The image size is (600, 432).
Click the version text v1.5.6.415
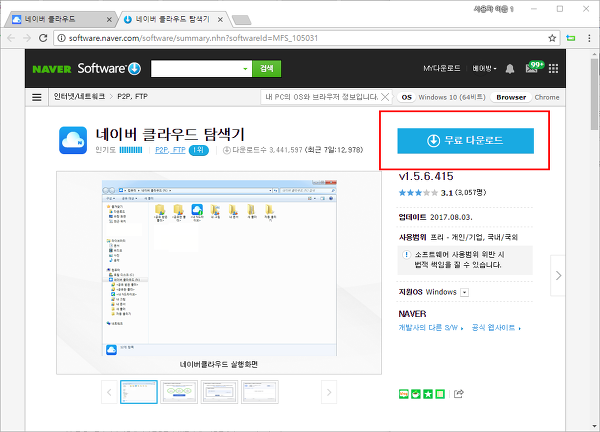[426, 176]
